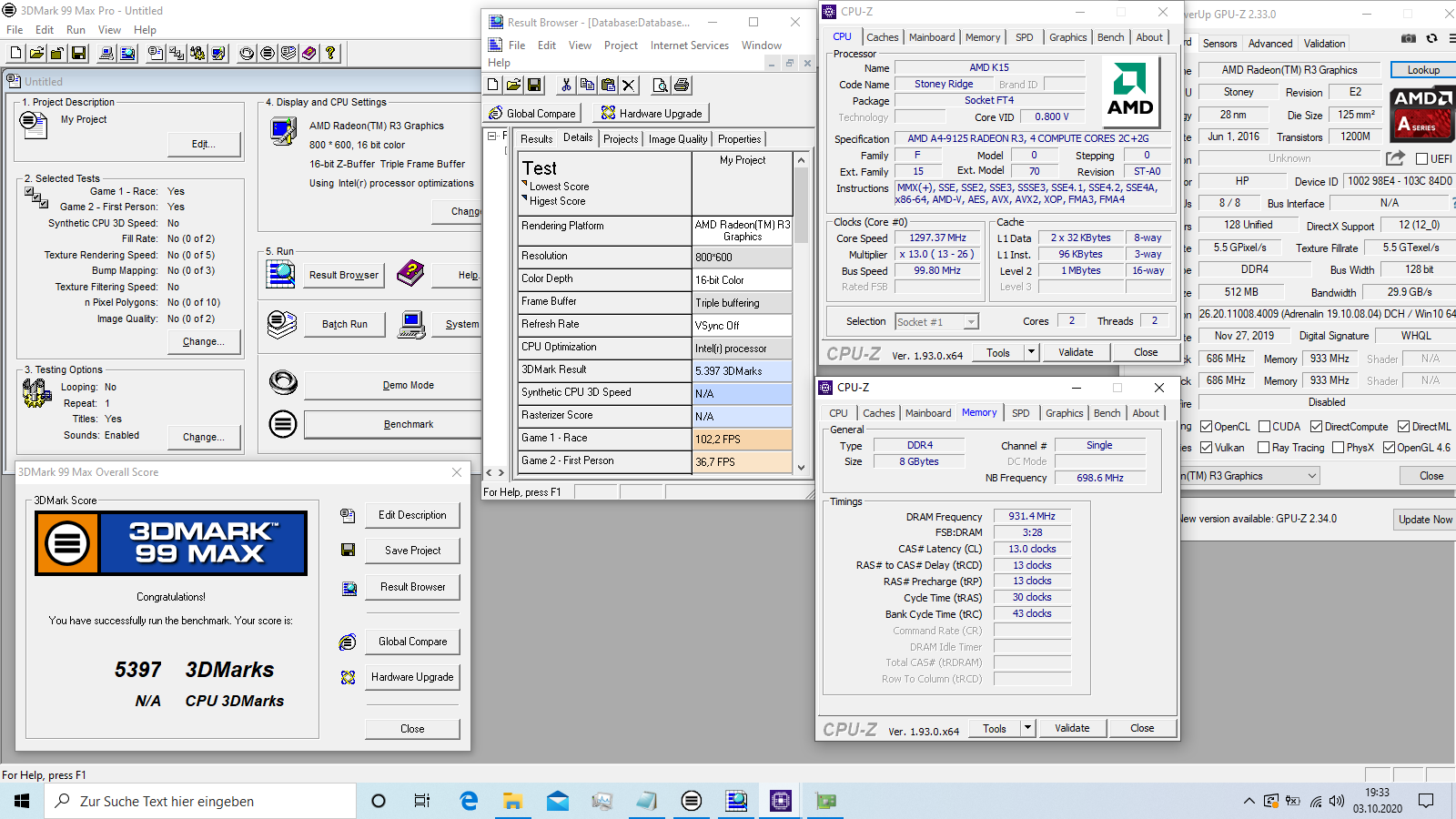Click the System info computer icon in 3DMark toolbar

pyautogui.click(x=106, y=54)
